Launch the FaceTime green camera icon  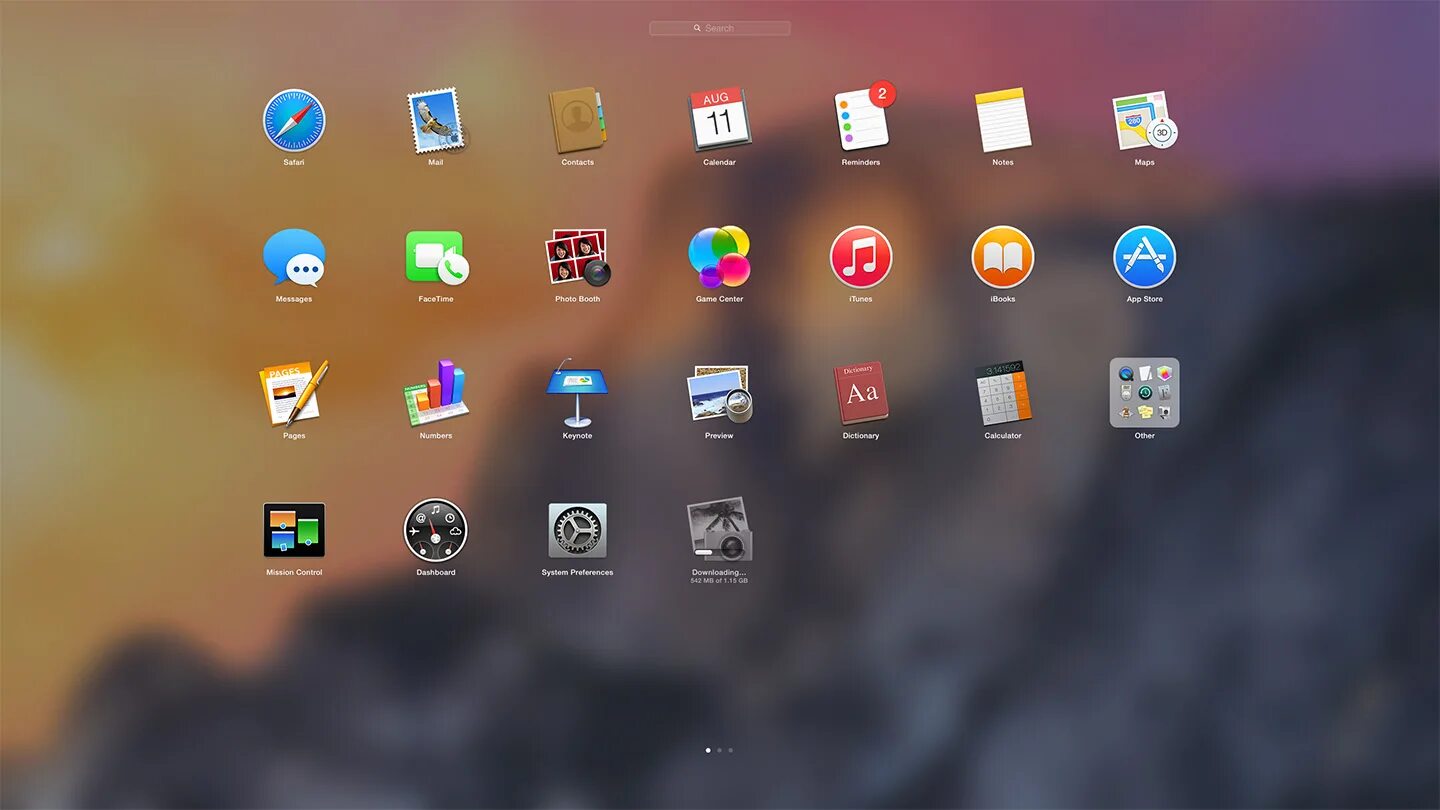tap(436, 257)
